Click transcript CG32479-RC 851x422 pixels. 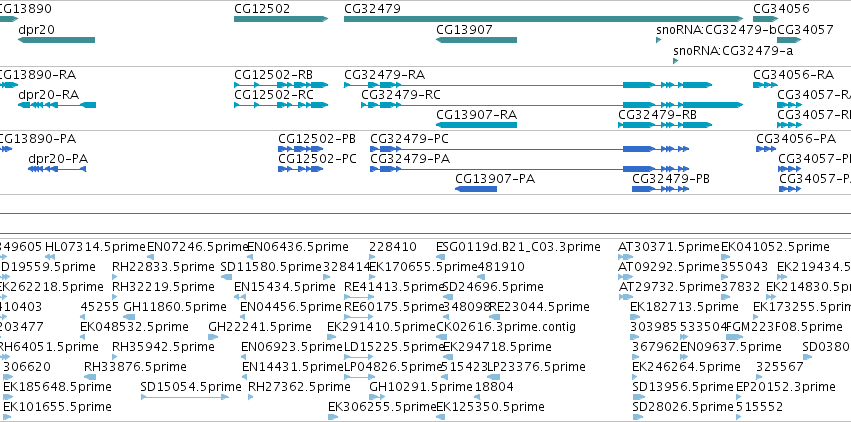[401, 94]
